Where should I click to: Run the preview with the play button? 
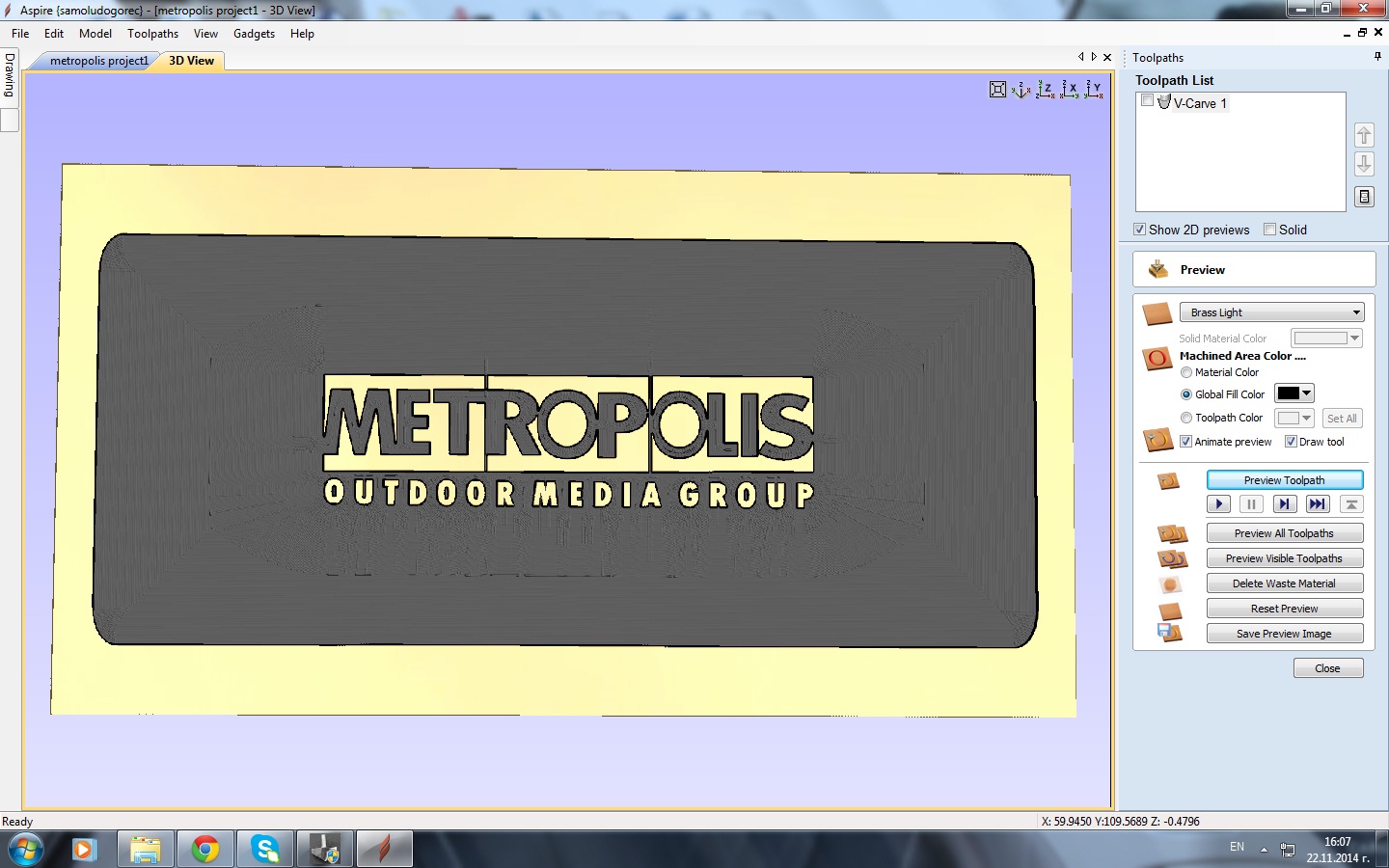[1218, 504]
